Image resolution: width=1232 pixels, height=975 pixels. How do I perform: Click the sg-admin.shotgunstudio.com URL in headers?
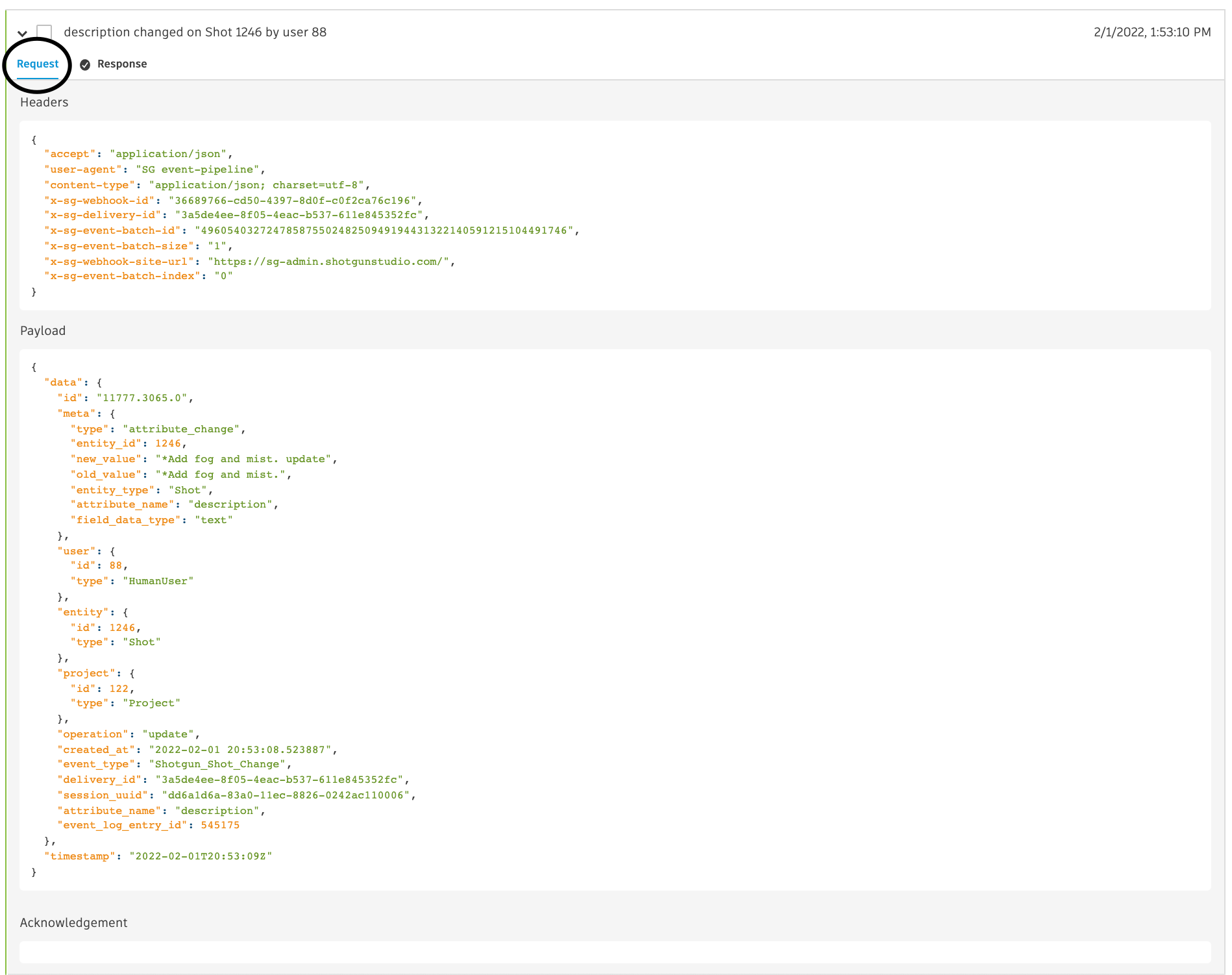pos(331,262)
